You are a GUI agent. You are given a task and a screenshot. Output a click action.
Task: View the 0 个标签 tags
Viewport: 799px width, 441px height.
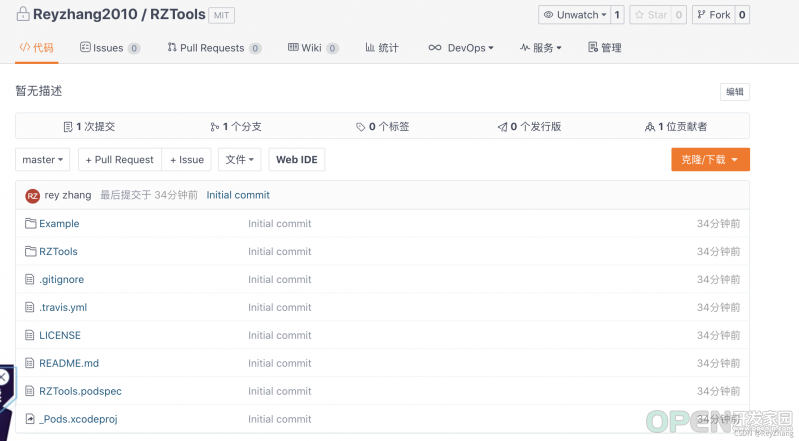point(383,126)
